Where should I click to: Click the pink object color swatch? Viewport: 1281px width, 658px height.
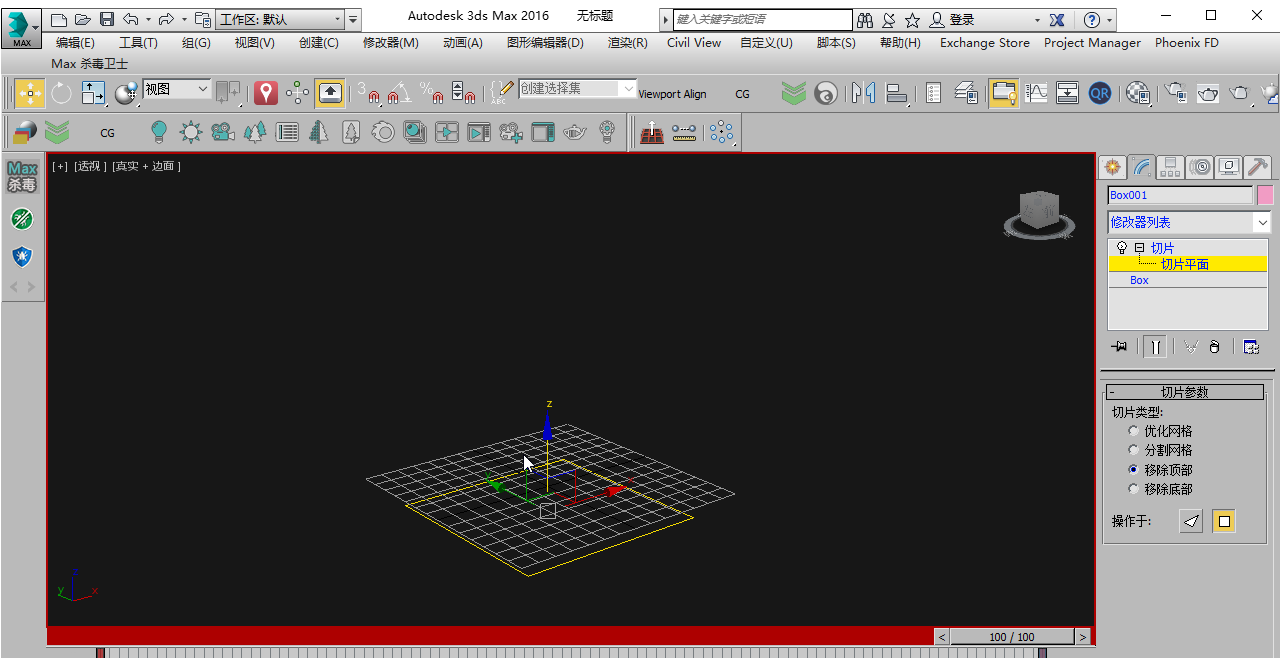coord(1265,195)
